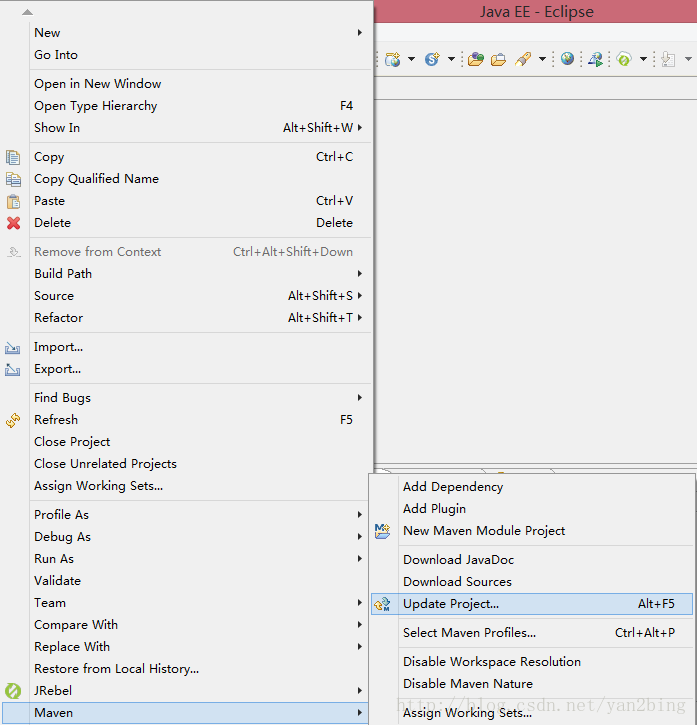The height and width of the screenshot is (725, 697).
Task: Click the New Dynamic Web Project toolbar icon
Action: coord(393,59)
